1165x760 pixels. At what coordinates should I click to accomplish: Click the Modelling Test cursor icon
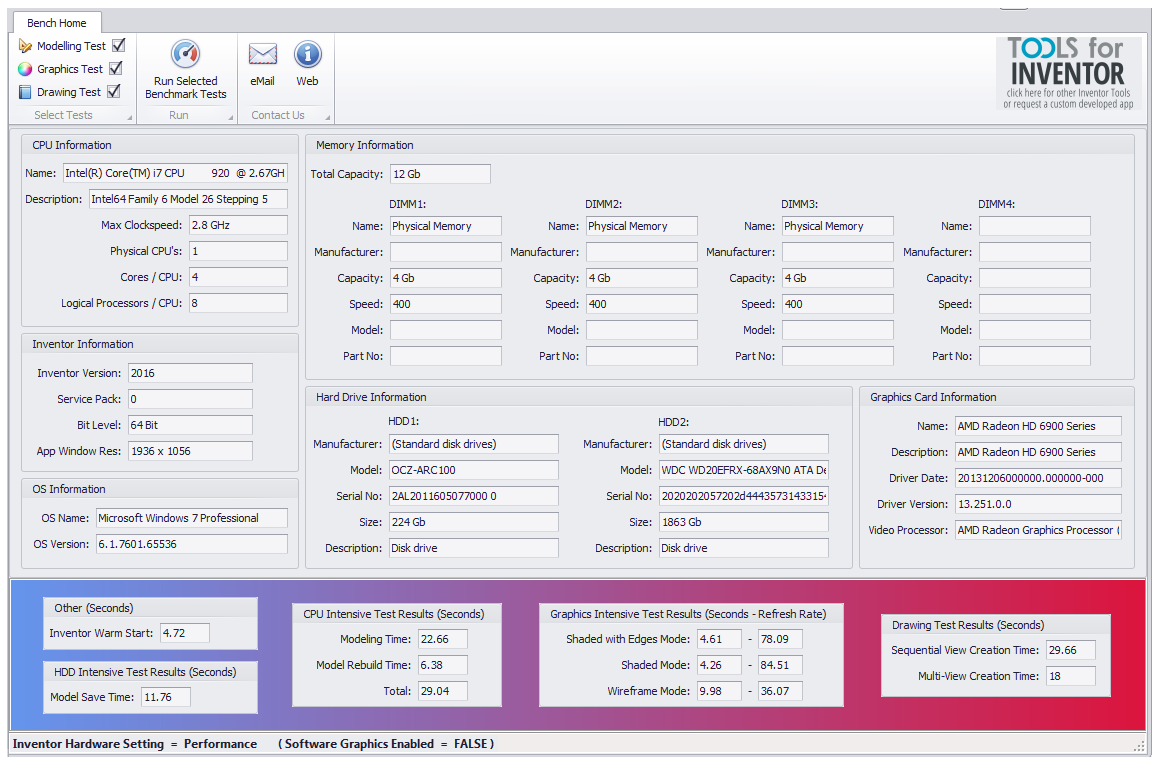(x=25, y=46)
